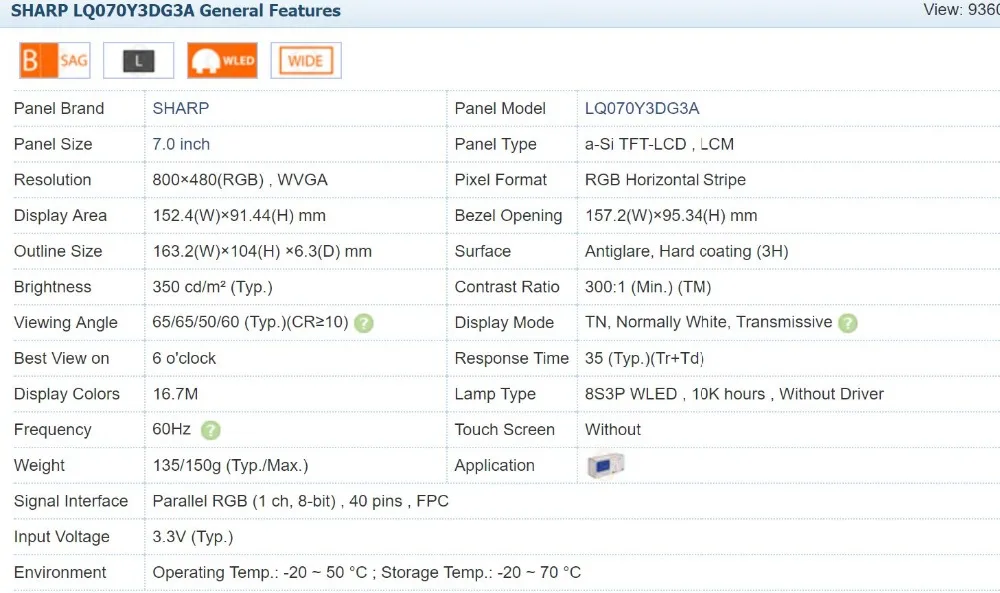This screenshot has width=1000, height=593.
Task: Open help icon next to 60Hz frequency
Action: pos(210,430)
